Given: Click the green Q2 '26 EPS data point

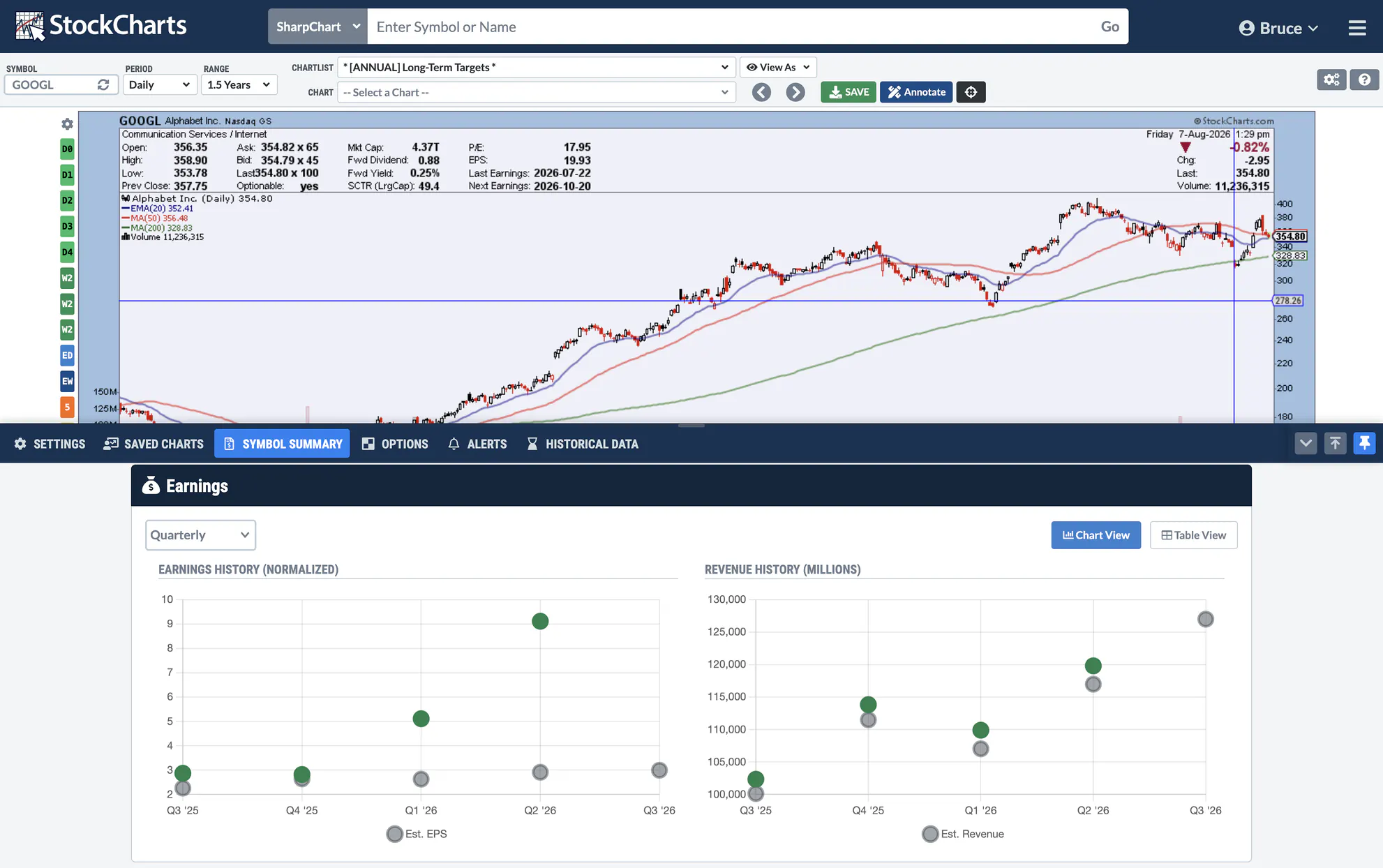Looking at the screenshot, I should pyautogui.click(x=540, y=621).
